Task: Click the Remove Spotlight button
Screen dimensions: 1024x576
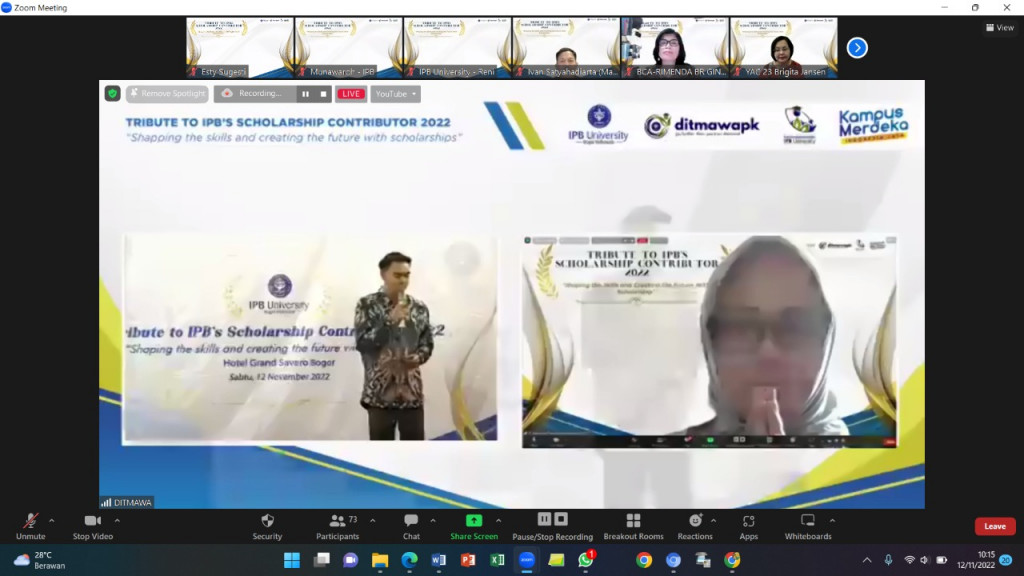Action: pyautogui.click(x=167, y=94)
